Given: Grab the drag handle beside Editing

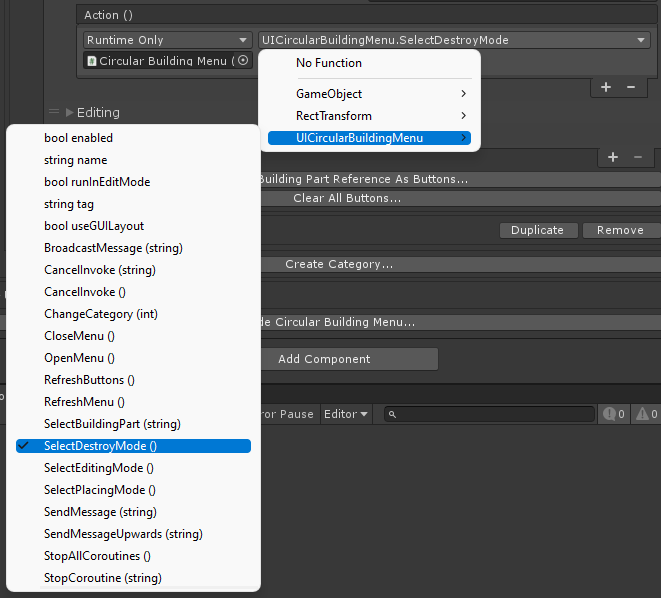Looking at the screenshot, I should (x=55, y=112).
